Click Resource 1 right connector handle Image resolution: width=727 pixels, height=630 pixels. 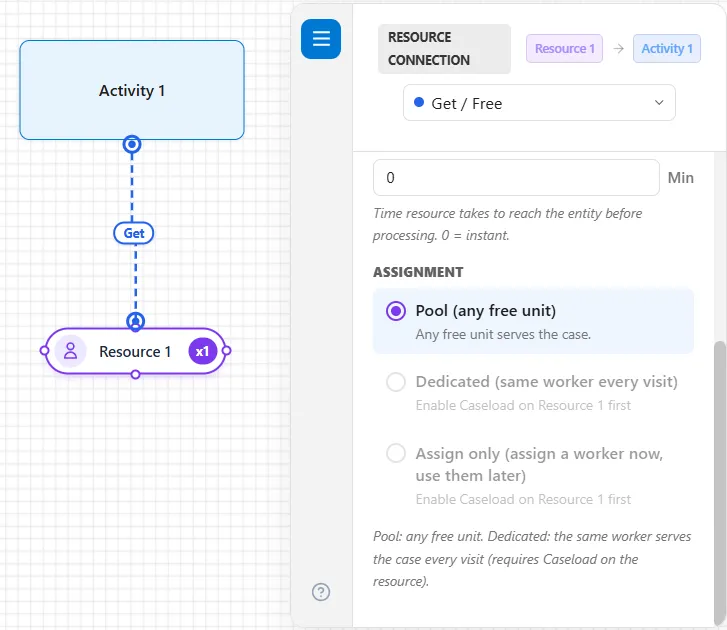[x=226, y=350]
